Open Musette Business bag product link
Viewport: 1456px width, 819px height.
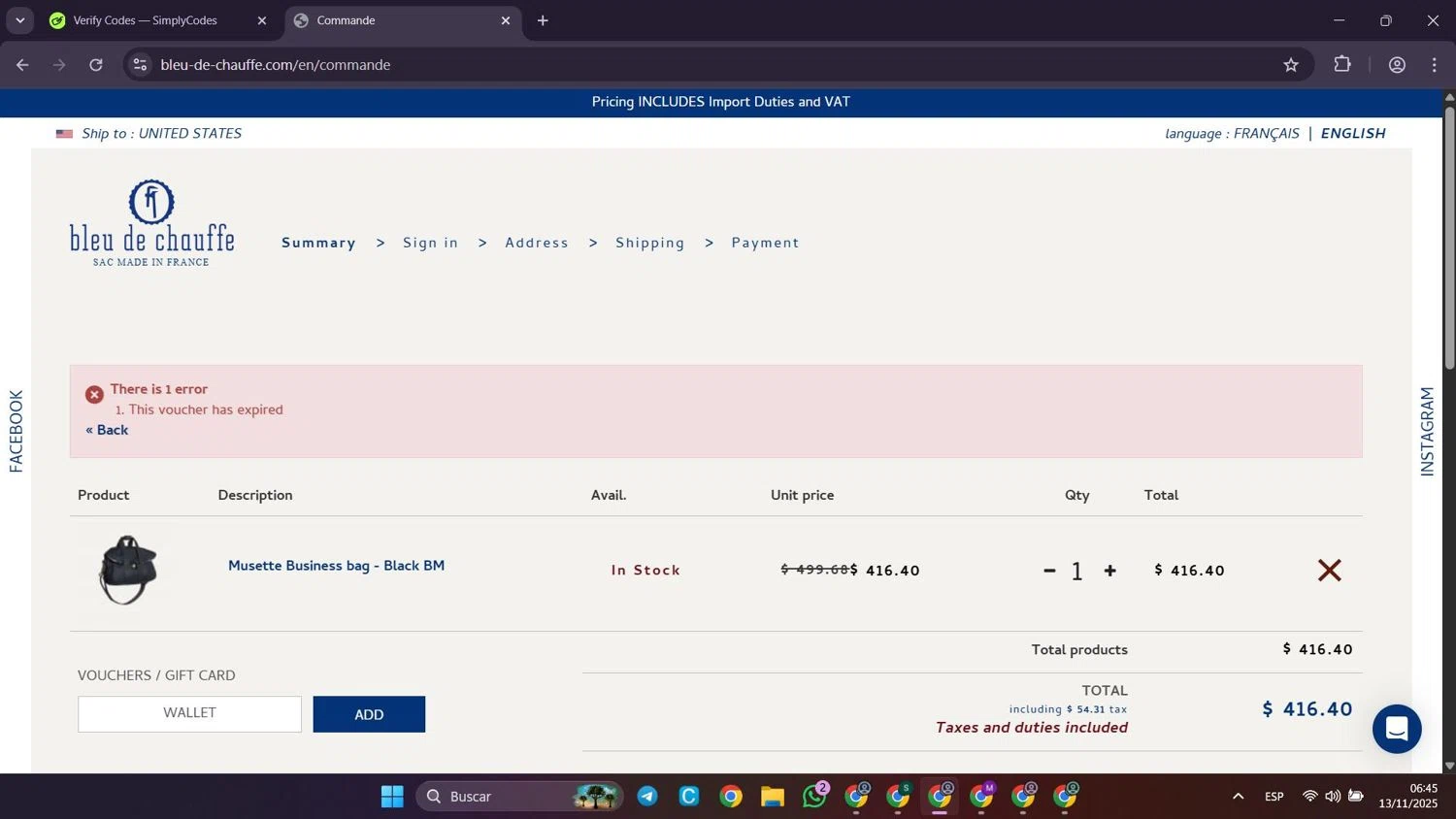point(336,566)
